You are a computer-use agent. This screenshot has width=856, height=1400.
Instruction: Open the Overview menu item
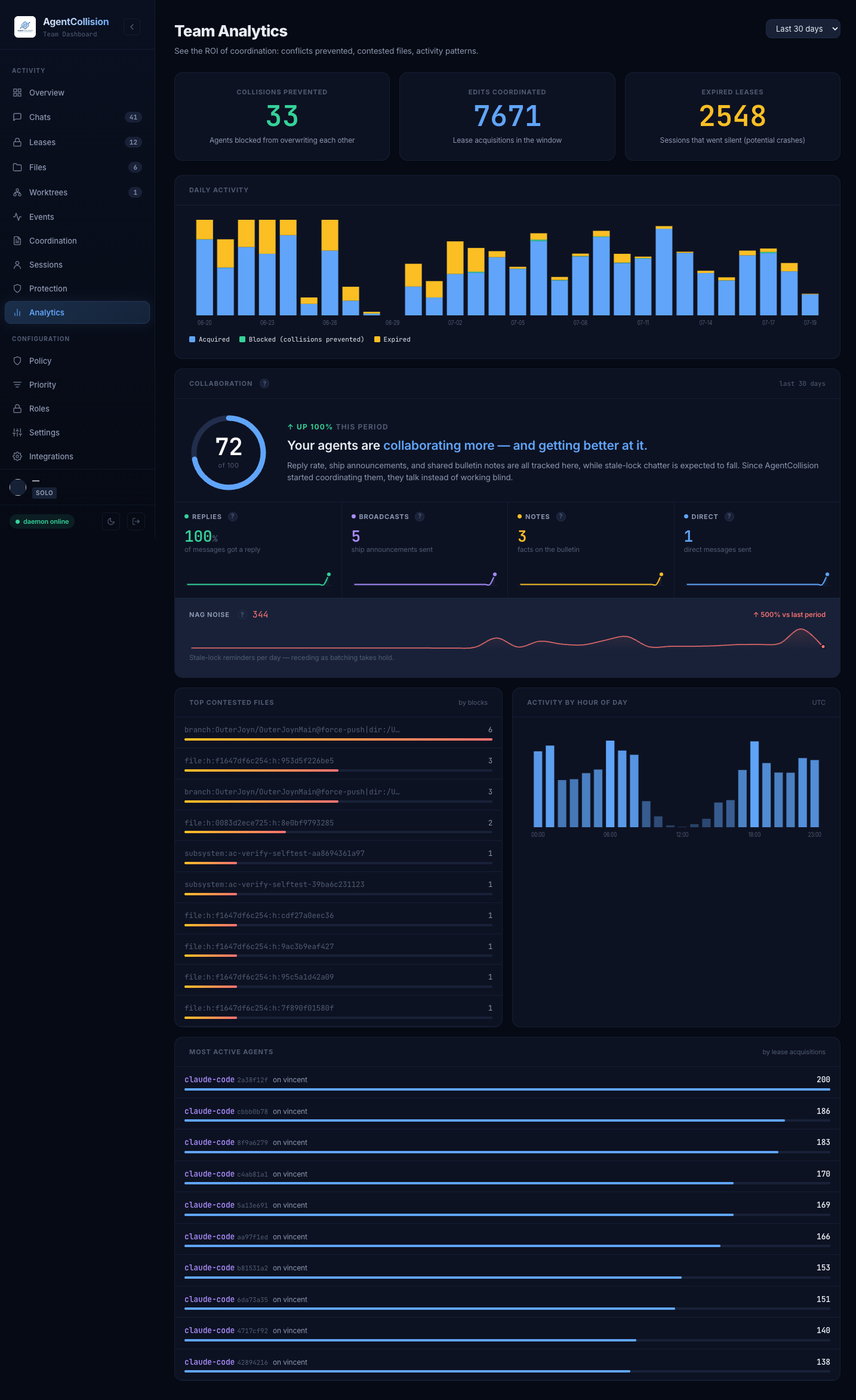77,93
